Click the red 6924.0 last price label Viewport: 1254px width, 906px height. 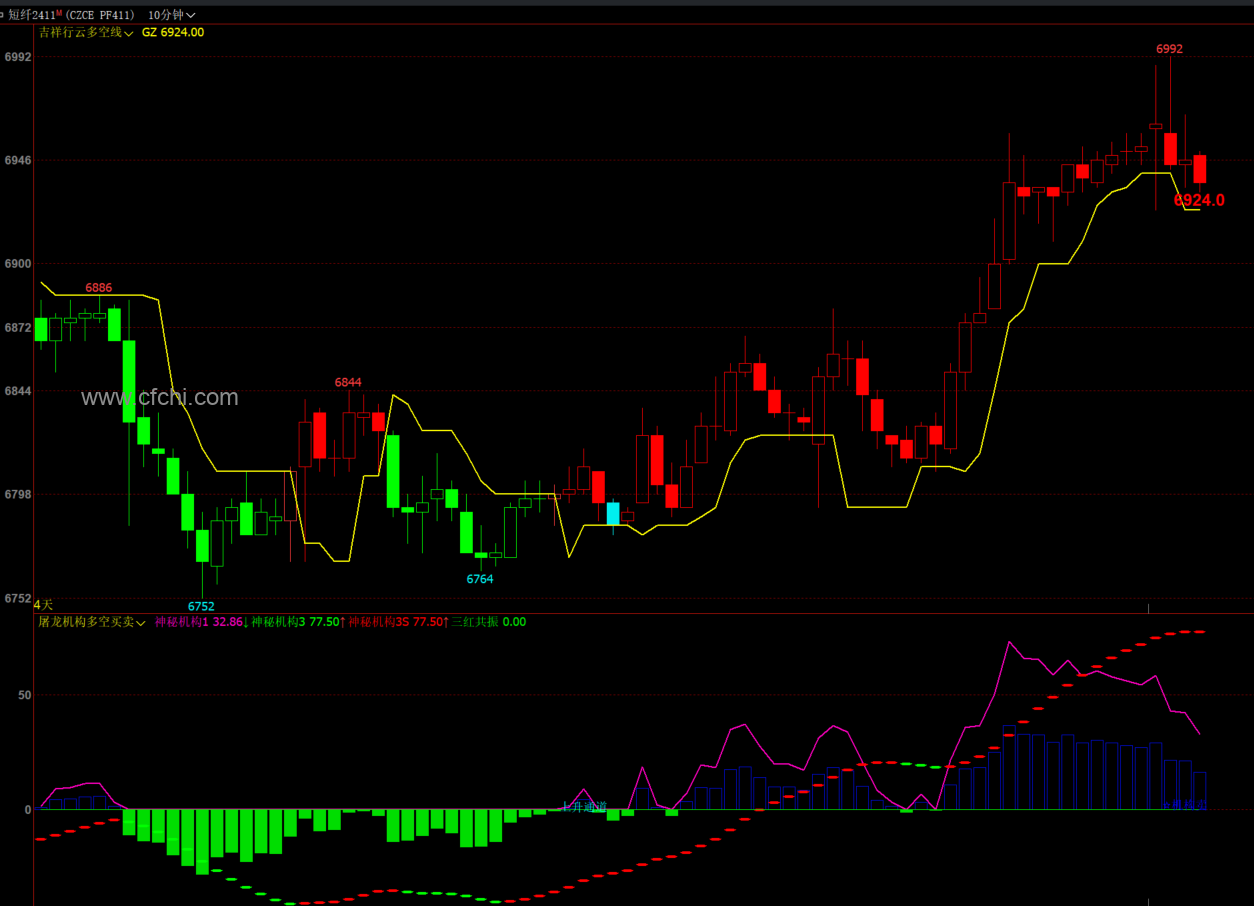click(1199, 200)
